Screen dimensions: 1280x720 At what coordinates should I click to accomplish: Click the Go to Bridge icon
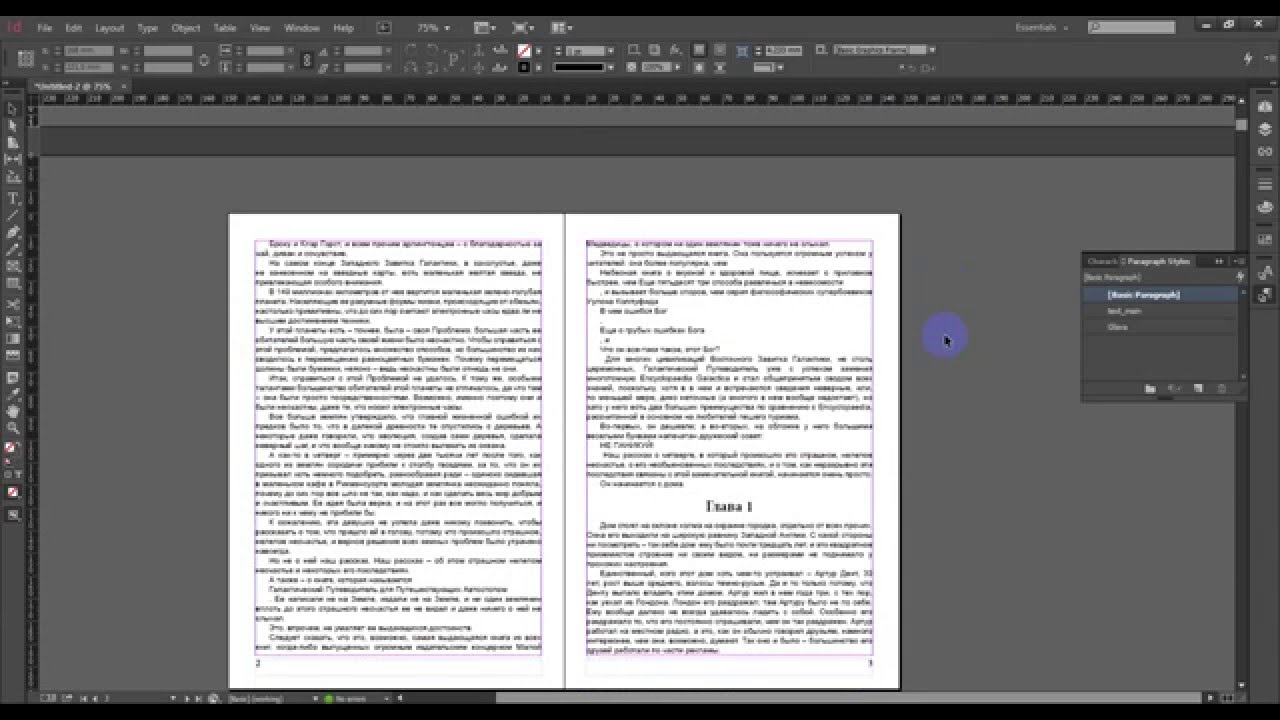[385, 28]
